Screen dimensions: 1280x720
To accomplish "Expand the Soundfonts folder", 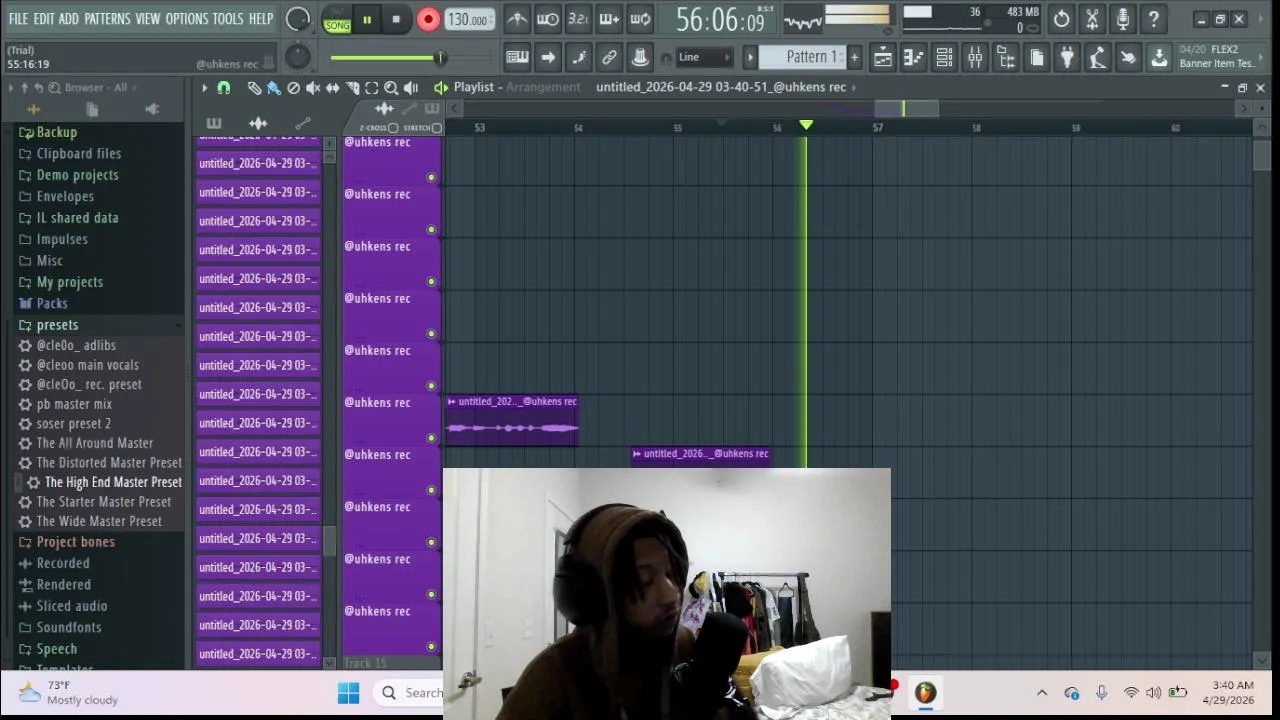I will tap(68, 627).
